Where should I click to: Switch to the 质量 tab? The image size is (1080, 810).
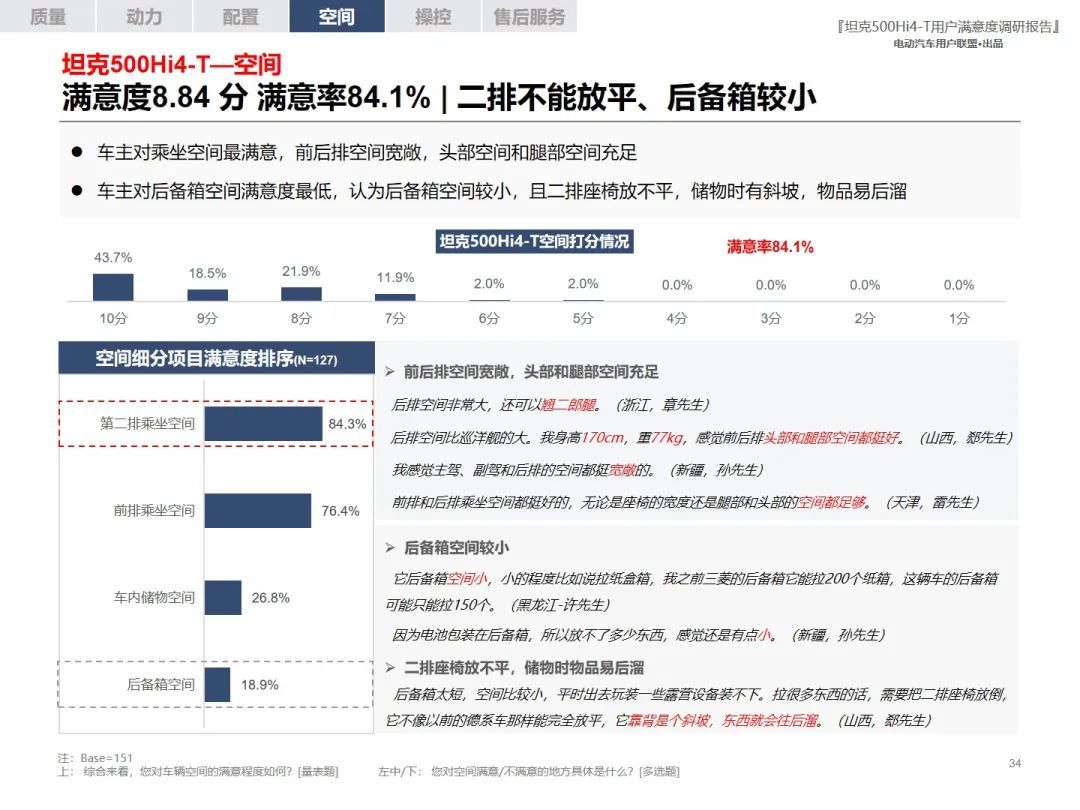tap(48, 16)
